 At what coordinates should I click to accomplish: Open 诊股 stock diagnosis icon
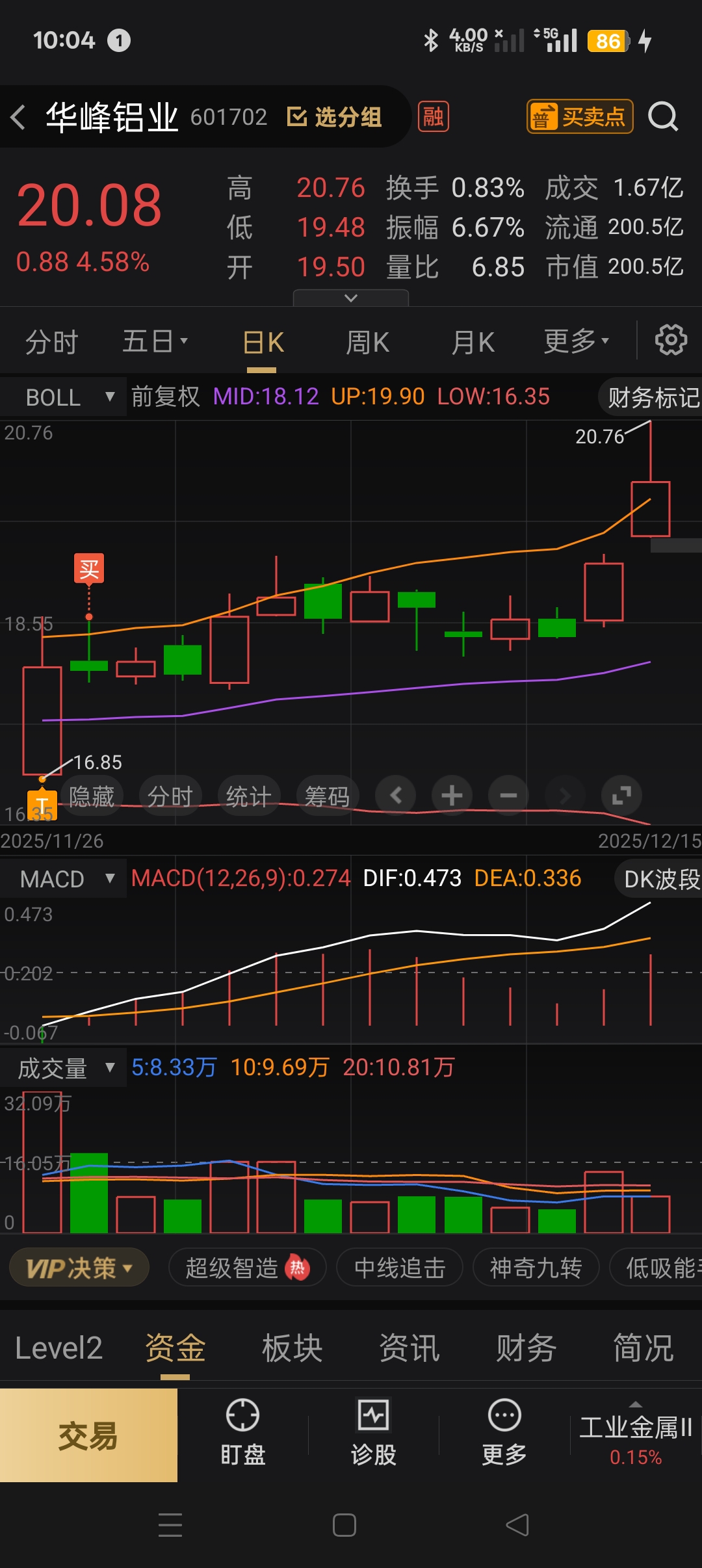[x=374, y=1433]
